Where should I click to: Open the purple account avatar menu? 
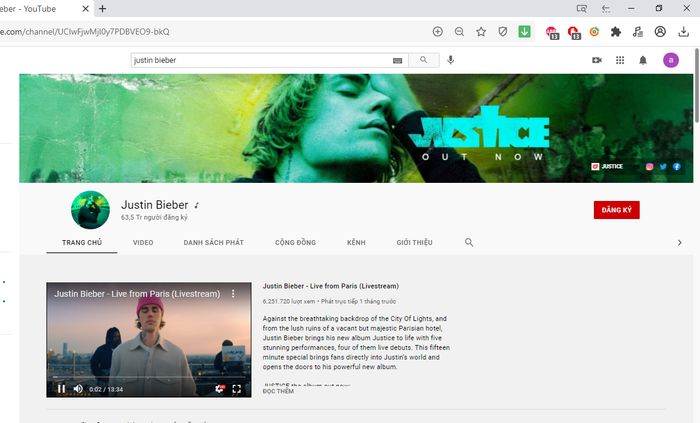tap(671, 60)
